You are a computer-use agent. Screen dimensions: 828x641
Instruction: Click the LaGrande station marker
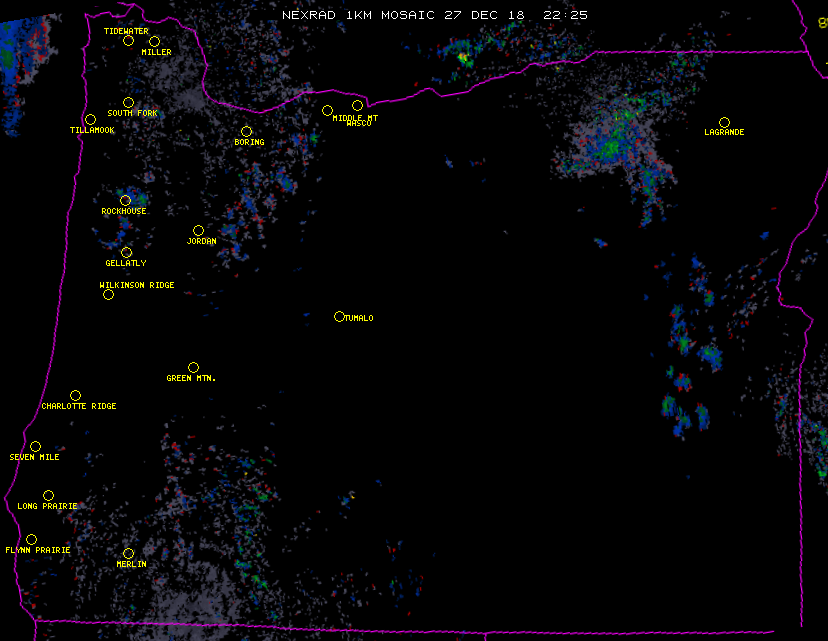724,122
